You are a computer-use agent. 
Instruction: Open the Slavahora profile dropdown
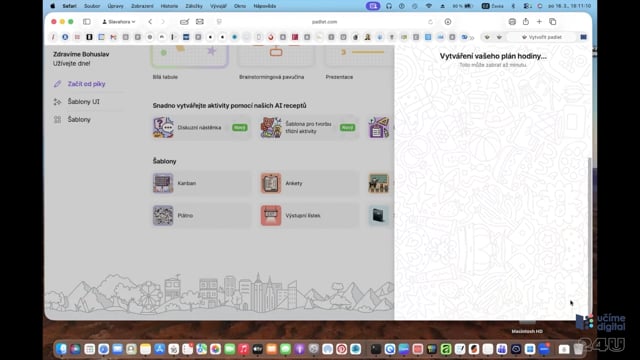[x=119, y=22]
